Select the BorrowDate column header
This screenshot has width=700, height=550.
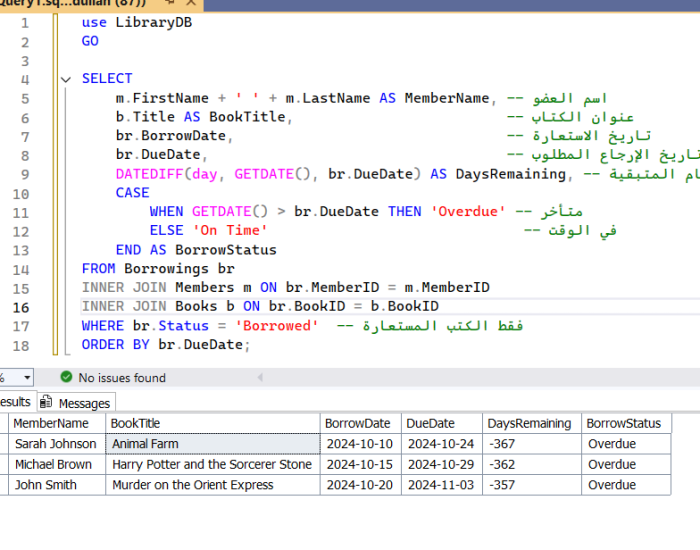point(359,423)
